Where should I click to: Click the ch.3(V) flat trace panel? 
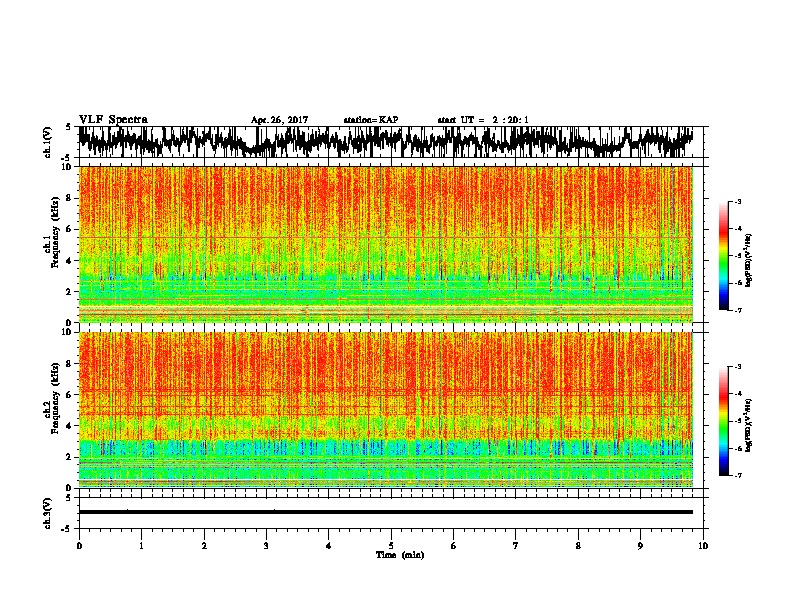pyautogui.click(x=391, y=513)
